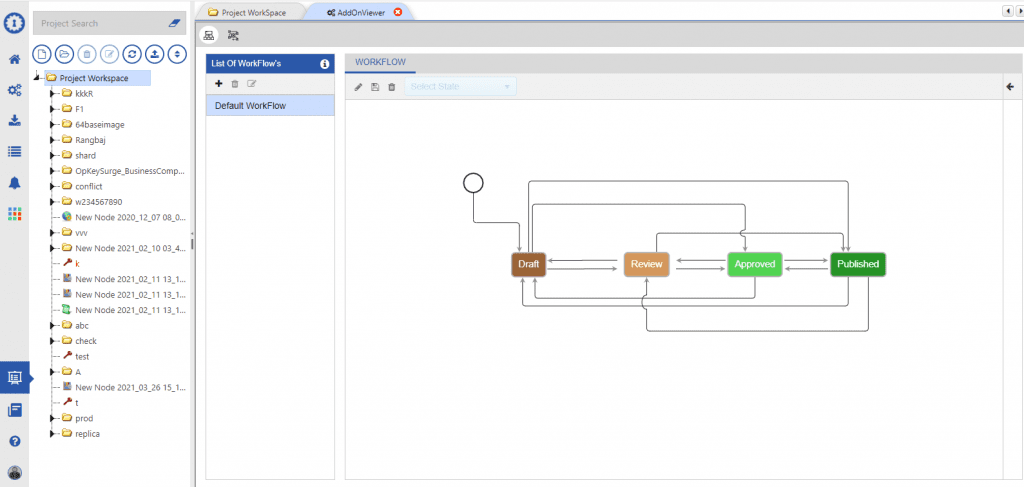The width and height of the screenshot is (1024, 487).
Task: Click the open folder icon in project toolbar
Action: (64, 54)
